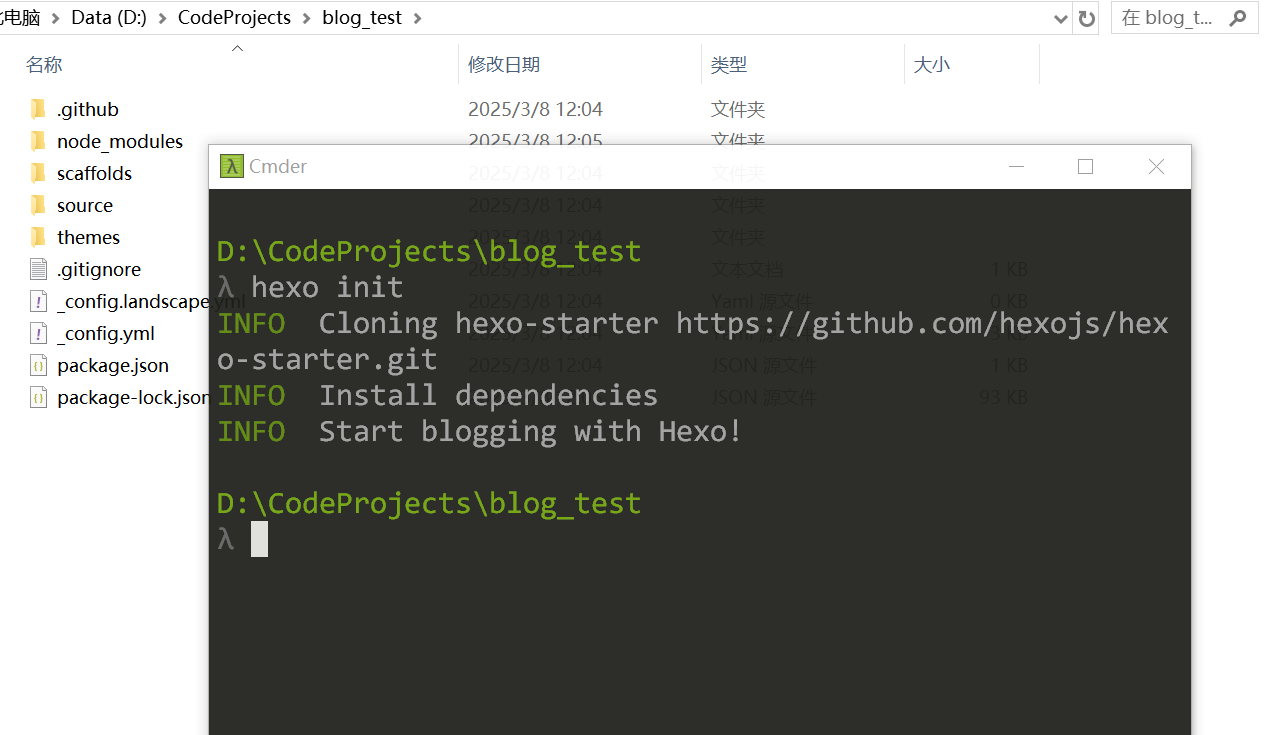Select the .gitignore file icon
The height and width of the screenshot is (735, 1271).
click(38, 269)
